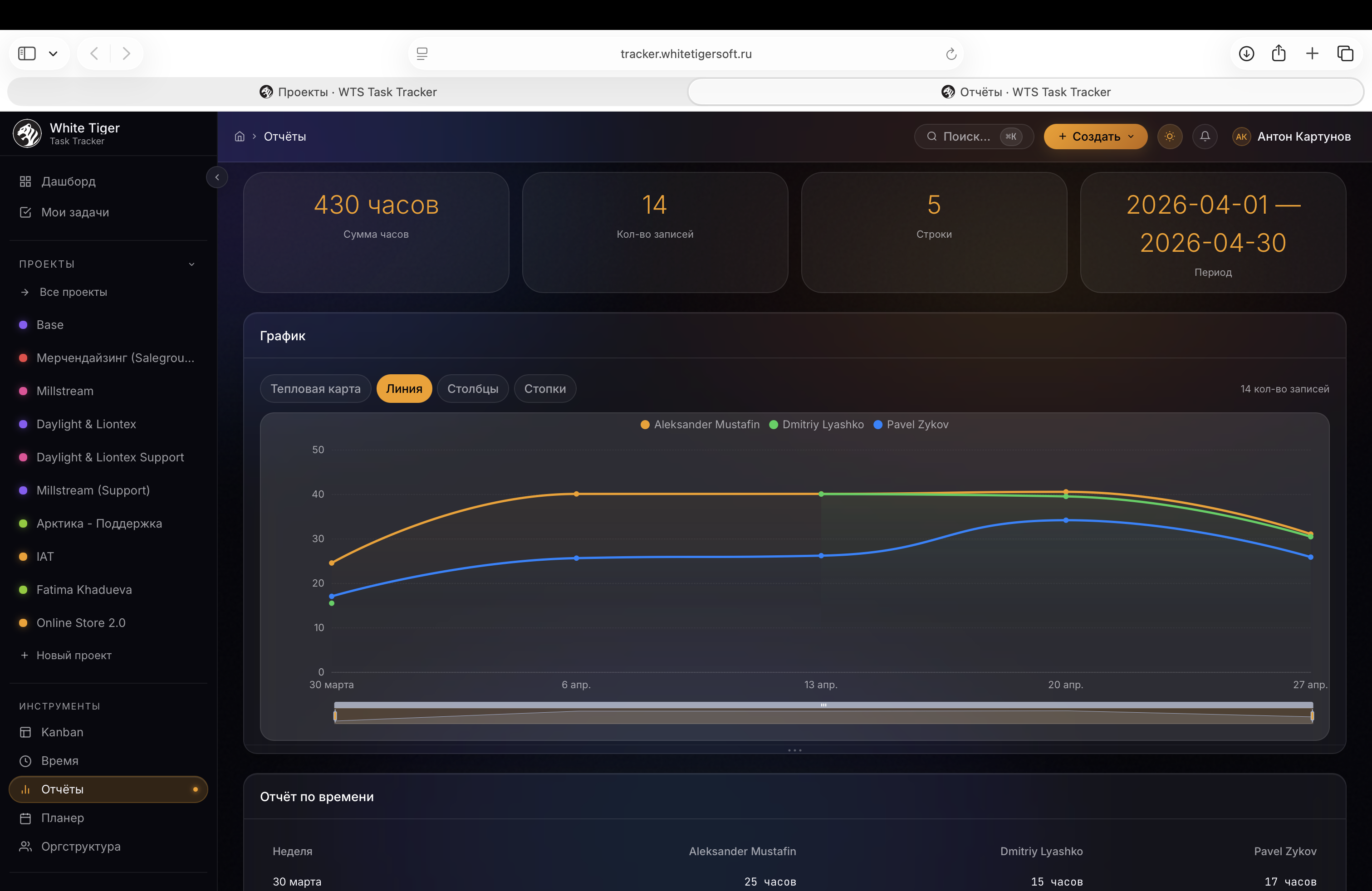This screenshot has height=891, width=1372.
Task: Click the Safari address bar
Action: tap(686, 54)
